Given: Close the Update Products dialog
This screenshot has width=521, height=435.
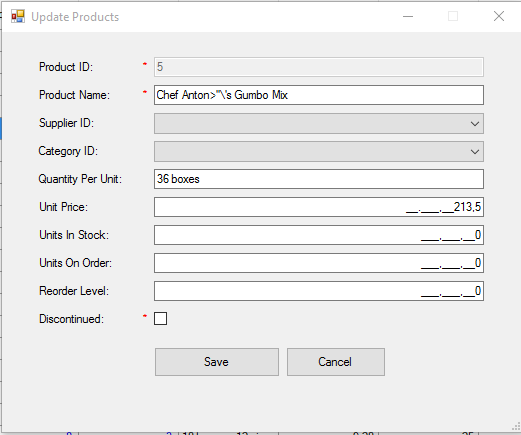Looking at the screenshot, I should coord(499,16).
